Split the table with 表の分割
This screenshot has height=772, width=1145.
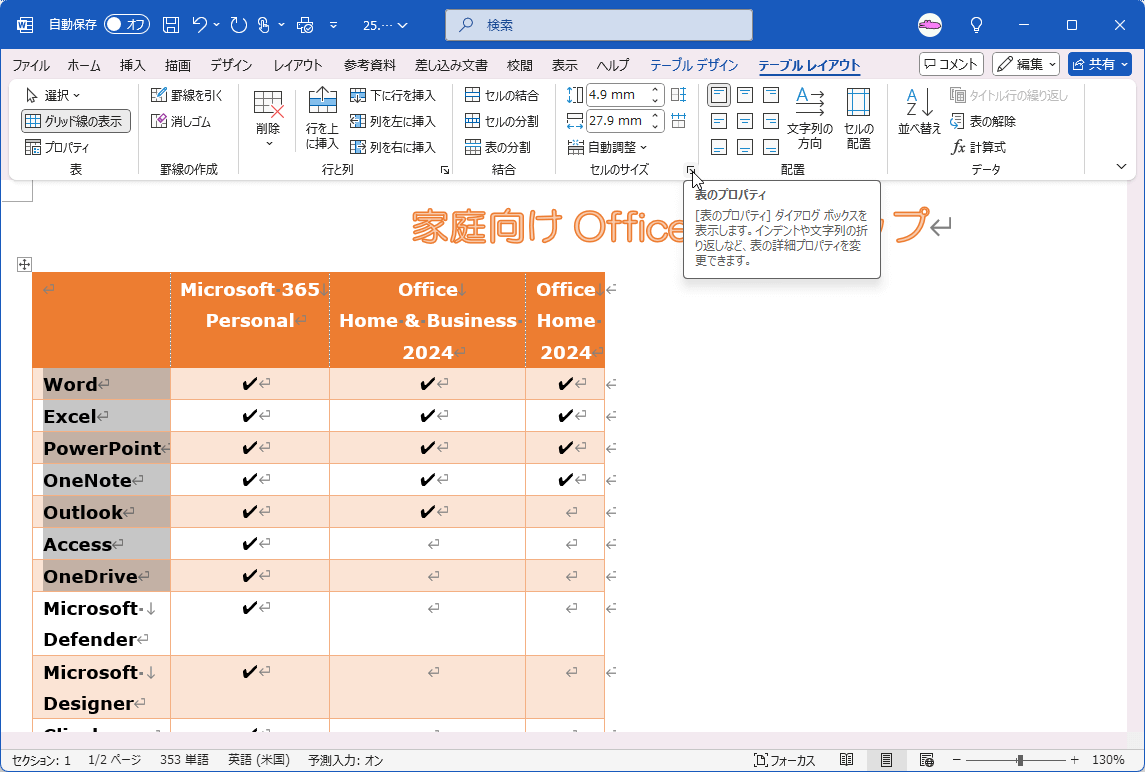[498, 147]
